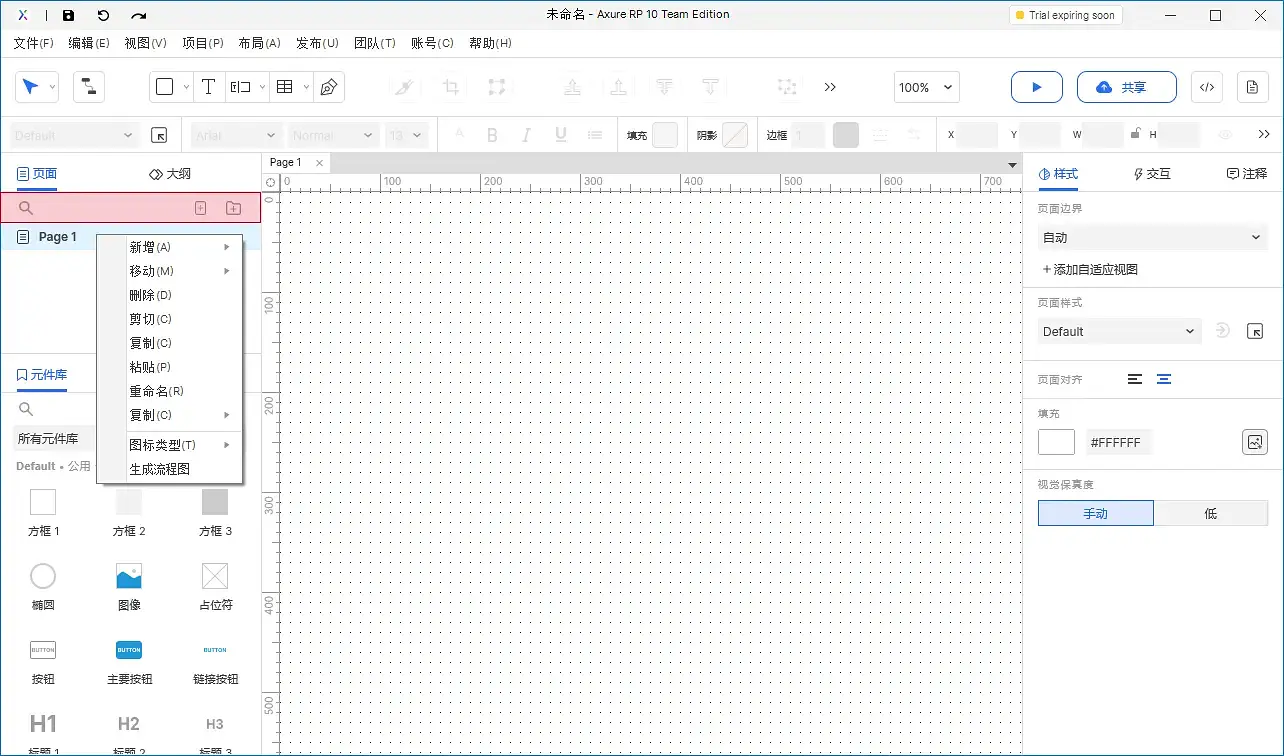Toggle right page alignment option
The height and width of the screenshot is (756, 1284).
tap(1164, 379)
